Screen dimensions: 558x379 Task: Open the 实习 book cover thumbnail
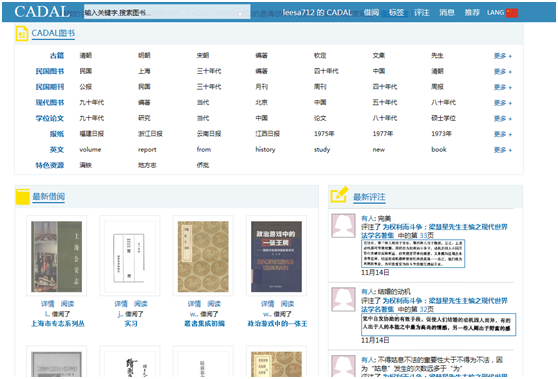(130, 256)
